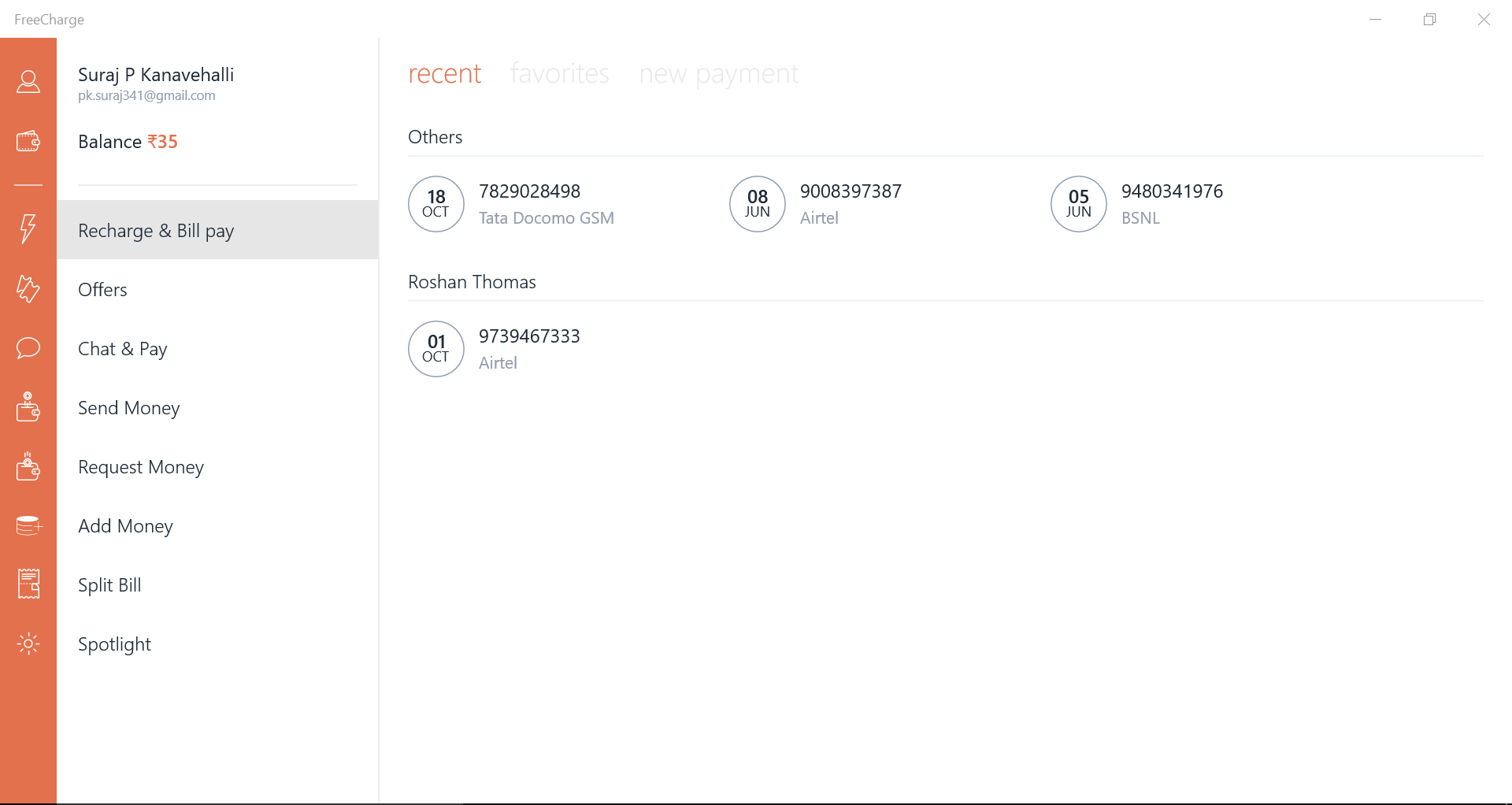Open the new payment tab
The height and width of the screenshot is (805, 1512).
point(719,74)
